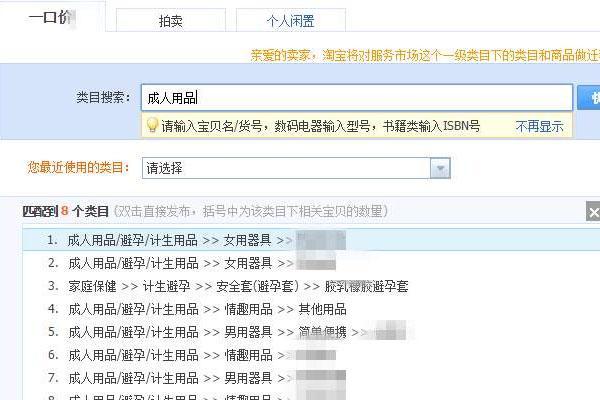
Task: Open the 个人闲置 tab
Action: pos(291,20)
